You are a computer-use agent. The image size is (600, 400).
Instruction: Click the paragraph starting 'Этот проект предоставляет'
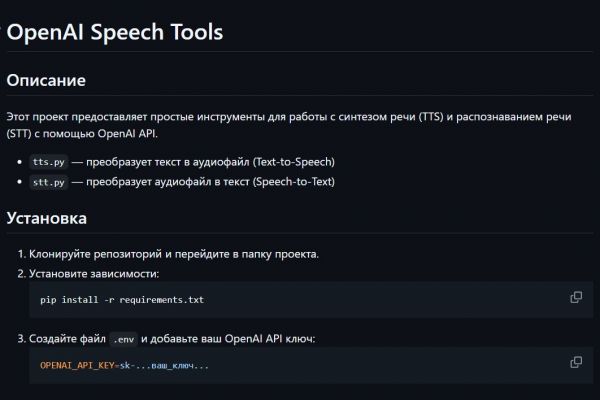coord(289,125)
